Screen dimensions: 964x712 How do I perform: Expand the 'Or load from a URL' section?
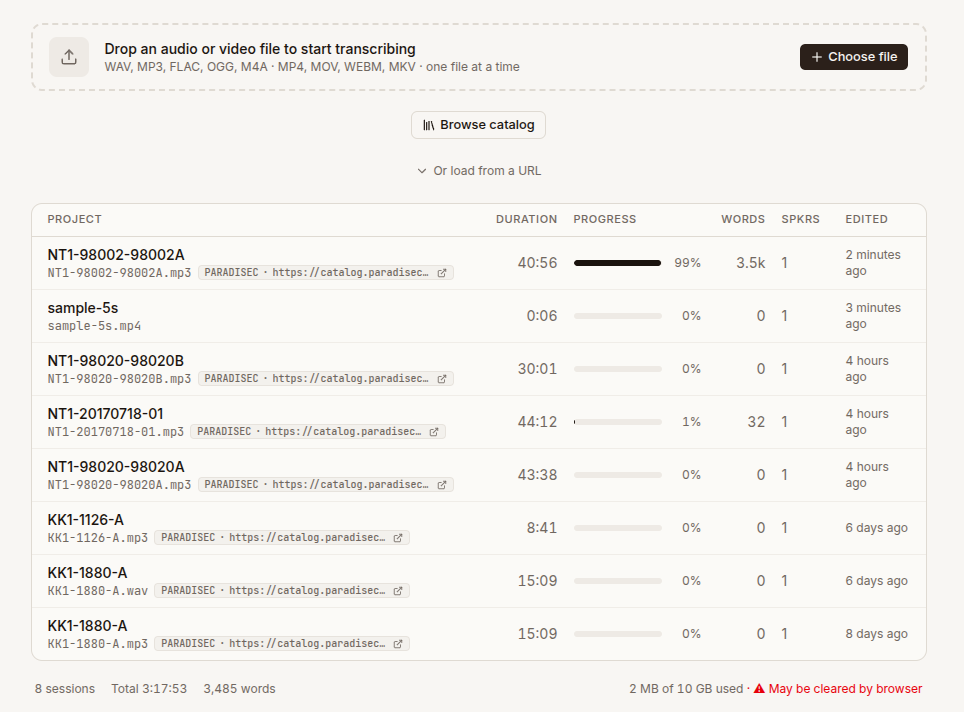[x=479, y=171]
